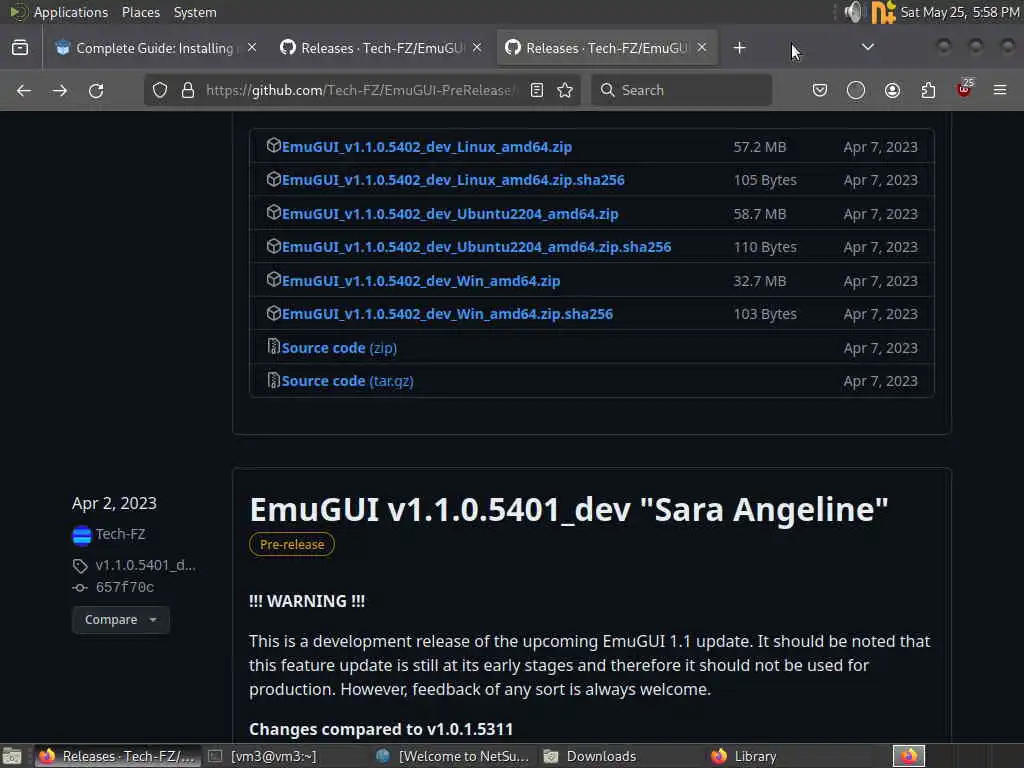Select 57.2 MB size text
Screen dimensions: 1024x768
pos(760,147)
